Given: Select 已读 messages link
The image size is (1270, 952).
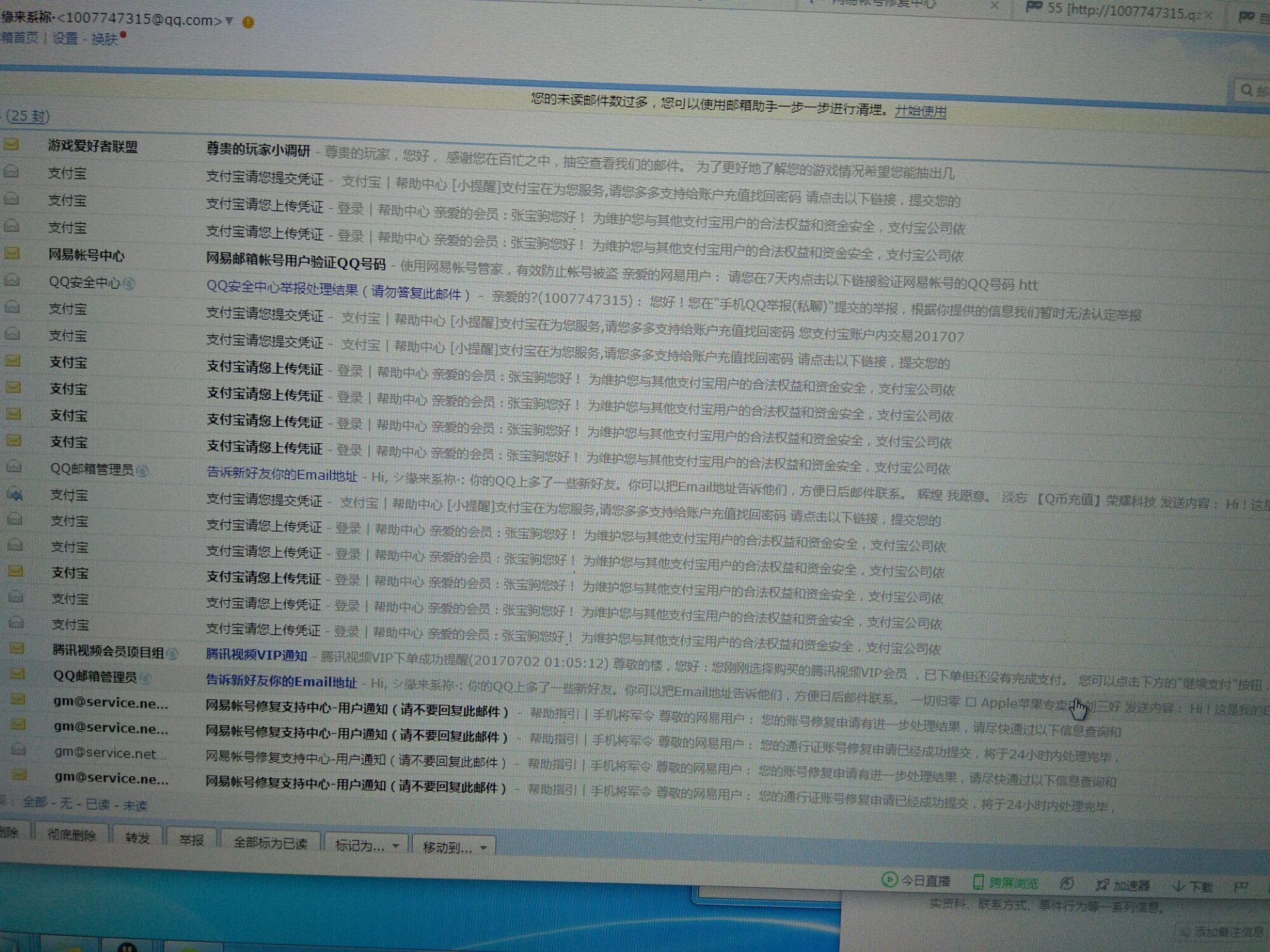Looking at the screenshot, I should pyautogui.click(x=97, y=804).
